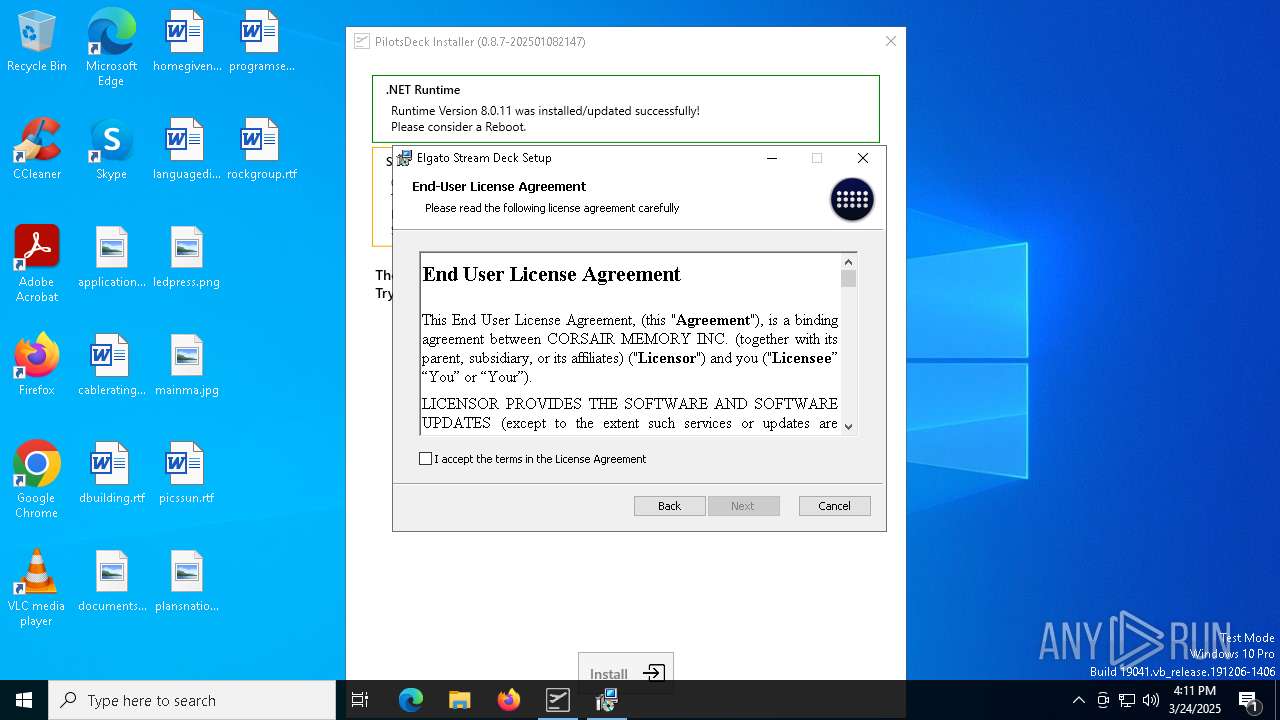Switch to PilotsDeck Installer taskbar button
Viewport: 1280px width, 720px height.
click(x=558, y=700)
